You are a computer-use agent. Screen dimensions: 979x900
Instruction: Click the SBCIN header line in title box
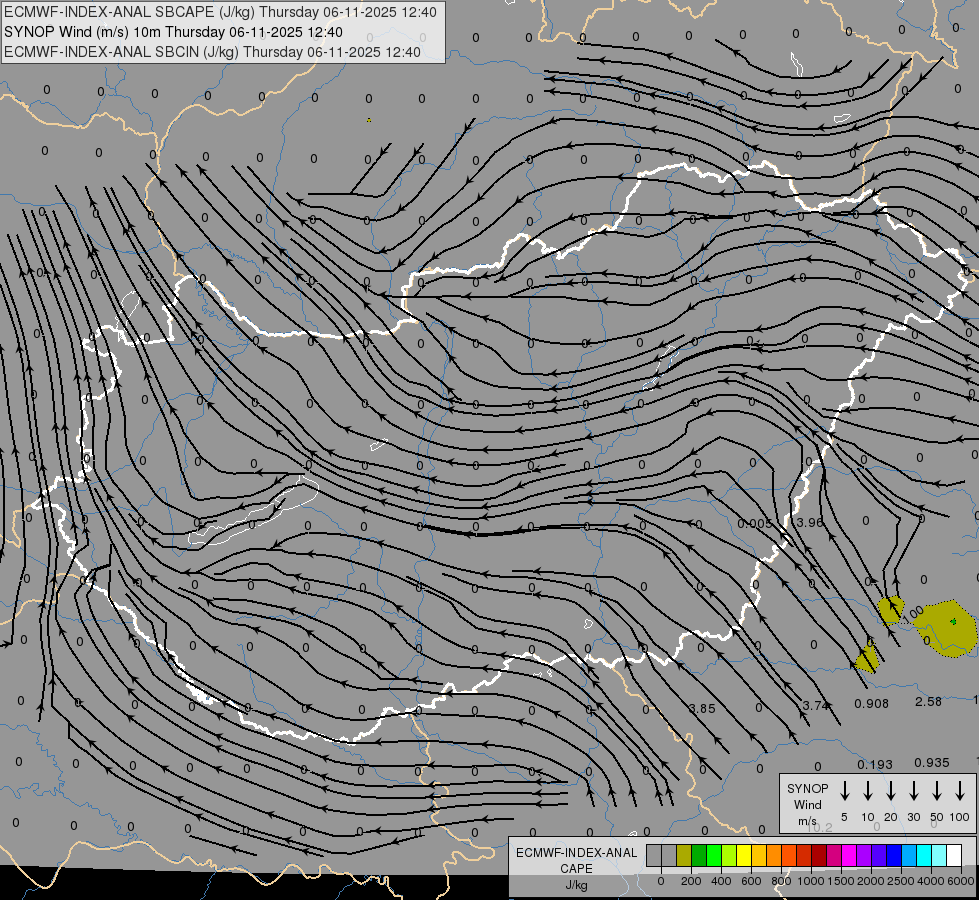pos(212,52)
